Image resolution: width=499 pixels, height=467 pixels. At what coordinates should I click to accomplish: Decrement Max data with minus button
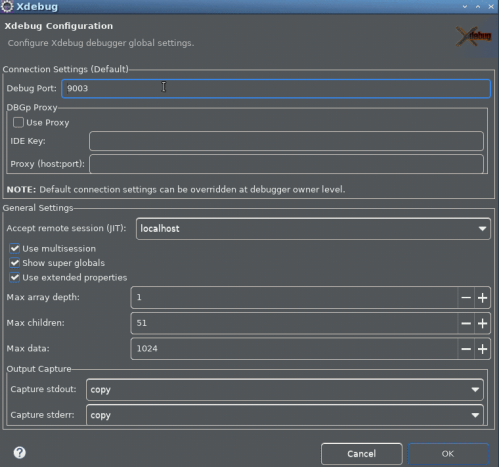pyautogui.click(x=466, y=349)
